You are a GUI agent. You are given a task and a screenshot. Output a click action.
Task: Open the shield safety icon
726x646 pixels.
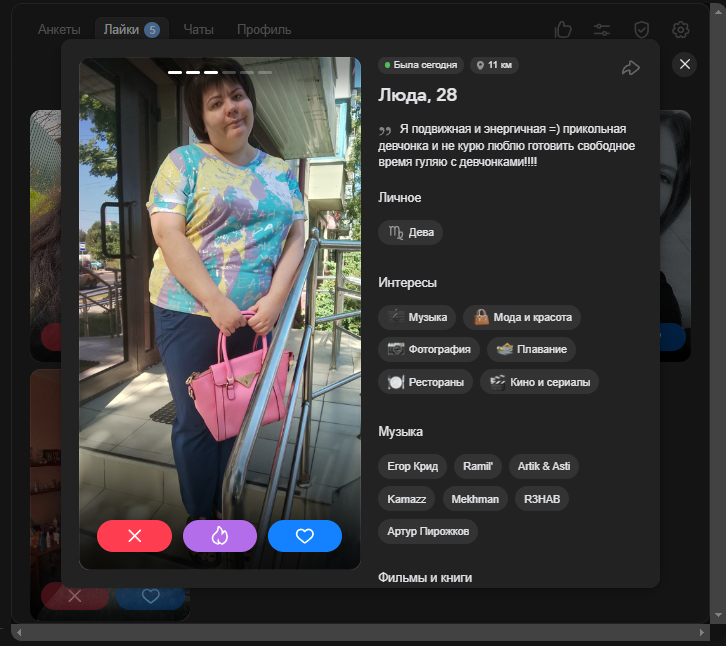pyautogui.click(x=641, y=30)
